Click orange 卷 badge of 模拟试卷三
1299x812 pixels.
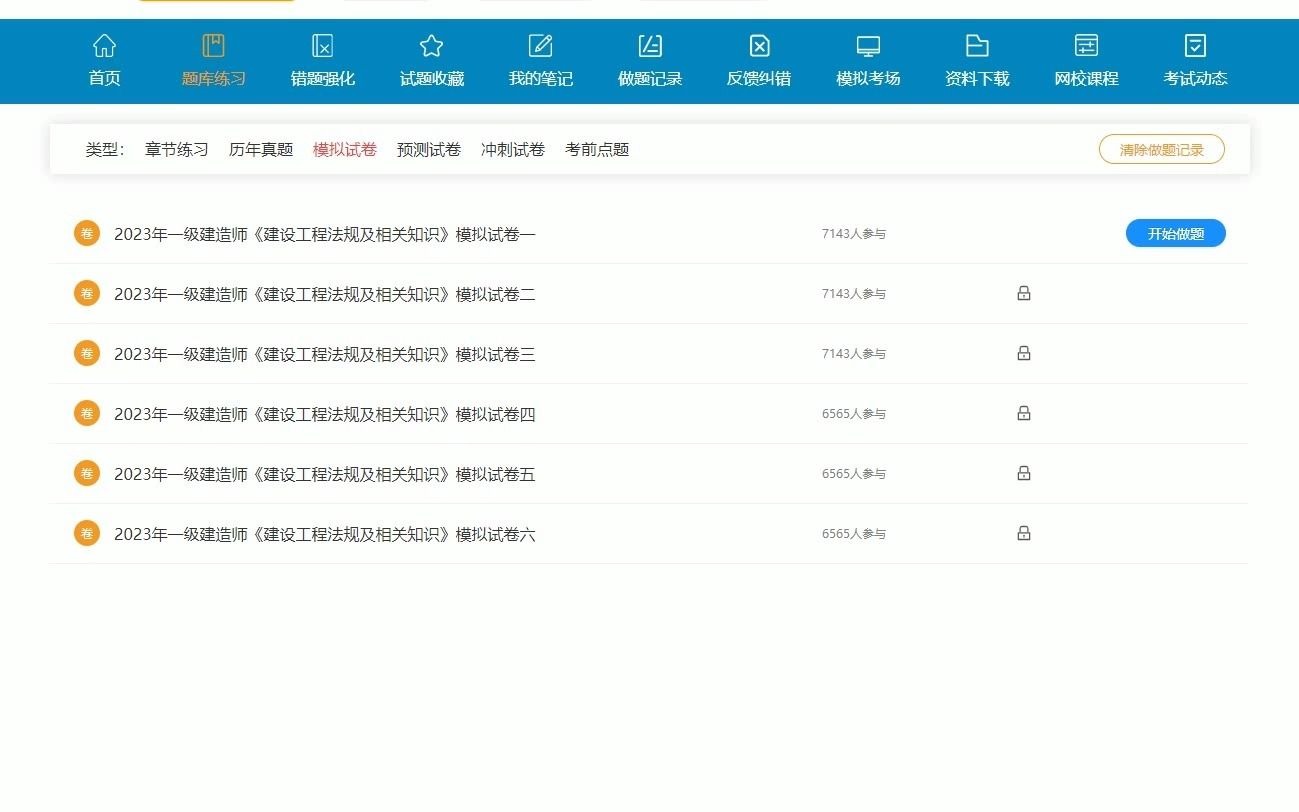click(87, 353)
